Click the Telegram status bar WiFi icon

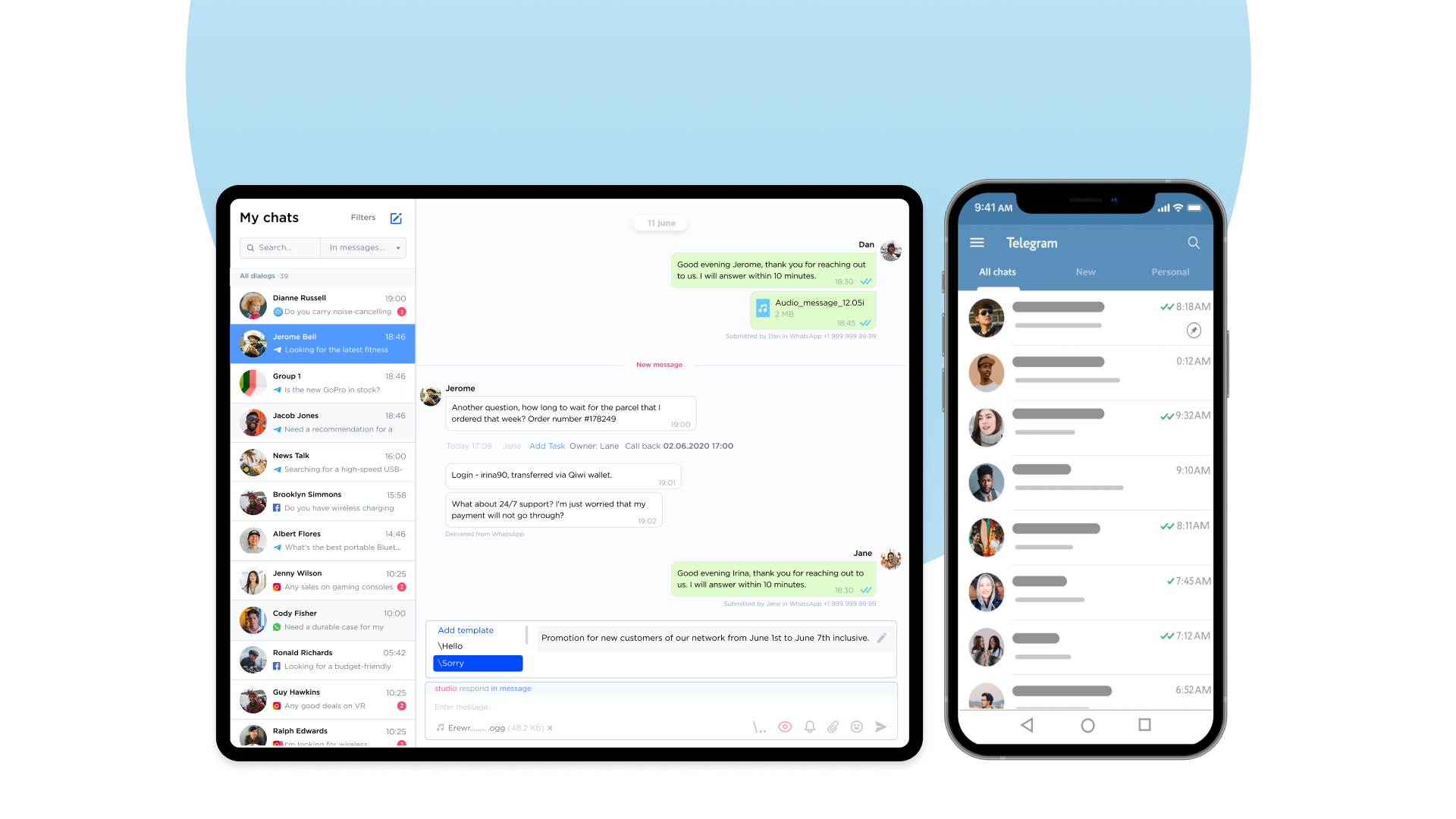[x=1173, y=207]
